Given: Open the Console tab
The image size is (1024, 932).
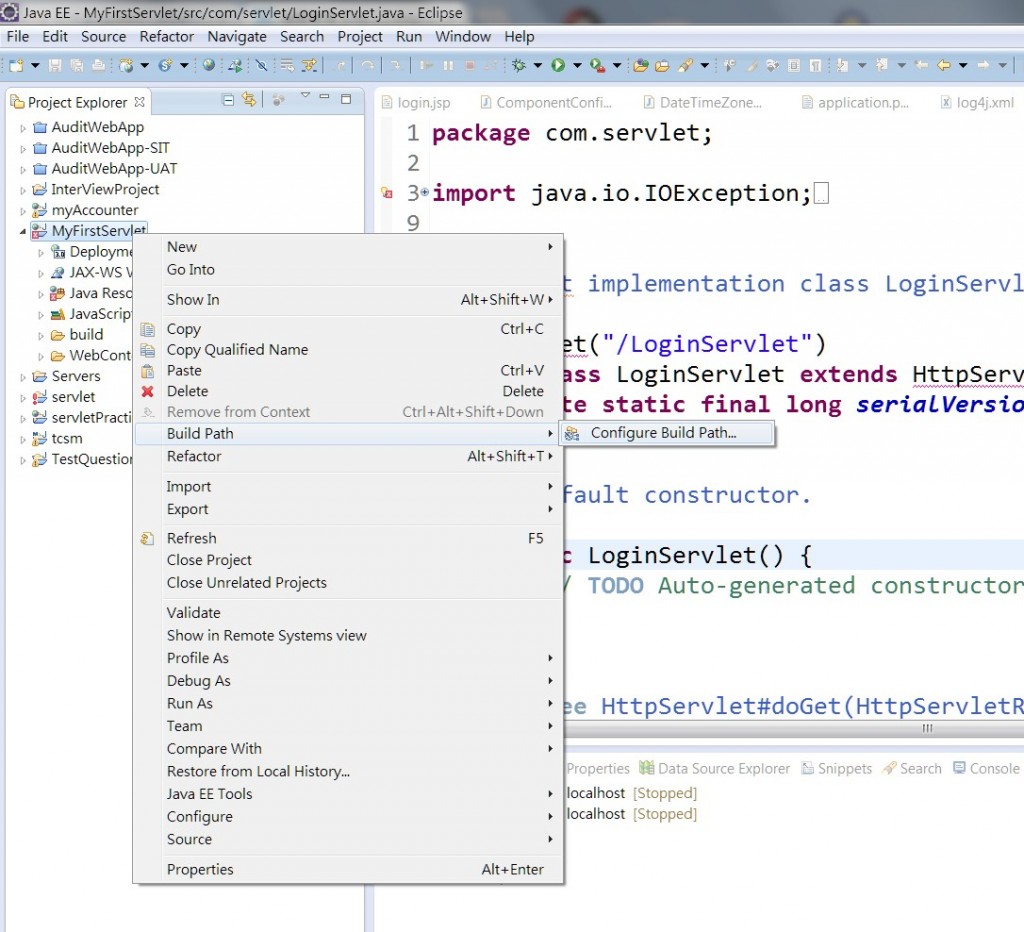Looking at the screenshot, I should tap(986, 769).
